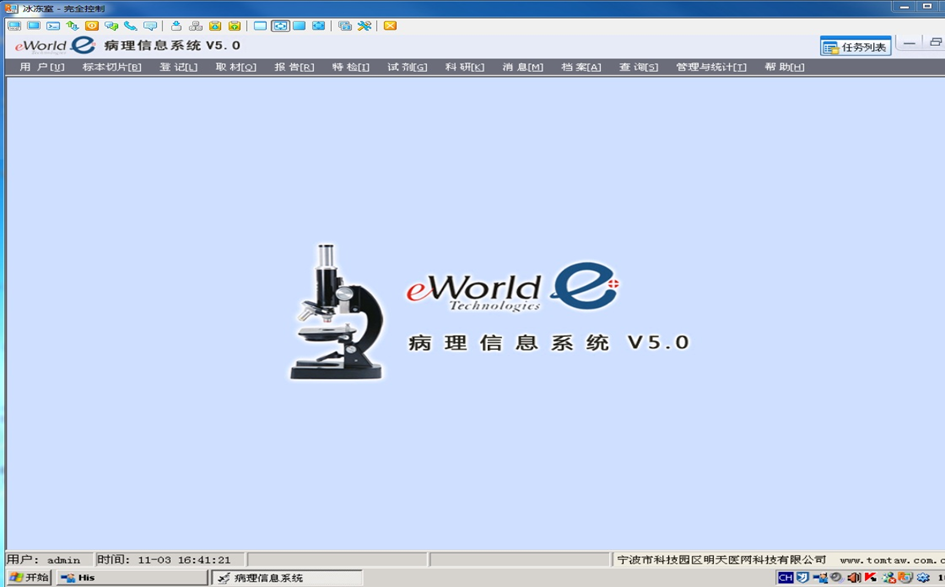Image resolution: width=945 pixels, height=587 pixels.
Task: Open the 科研[K] menu
Action: 464,67
